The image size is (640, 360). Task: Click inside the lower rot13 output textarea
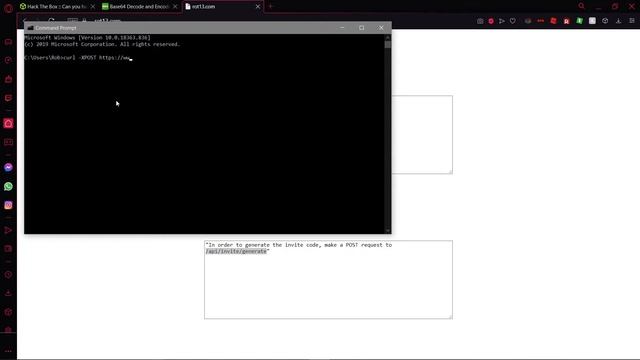(328, 280)
